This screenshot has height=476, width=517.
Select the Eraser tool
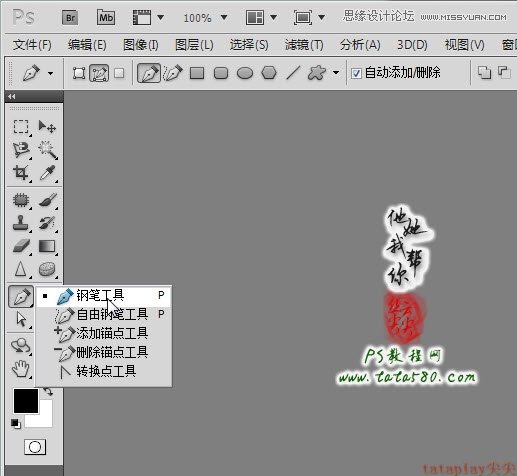[x=21, y=246]
